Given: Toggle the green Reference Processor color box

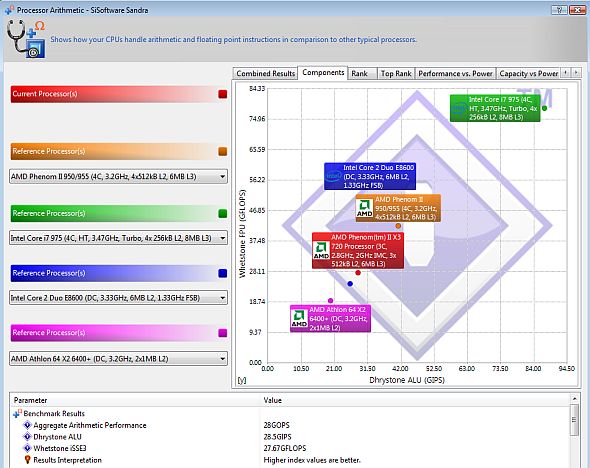Looking at the screenshot, I should (x=222, y=214).
